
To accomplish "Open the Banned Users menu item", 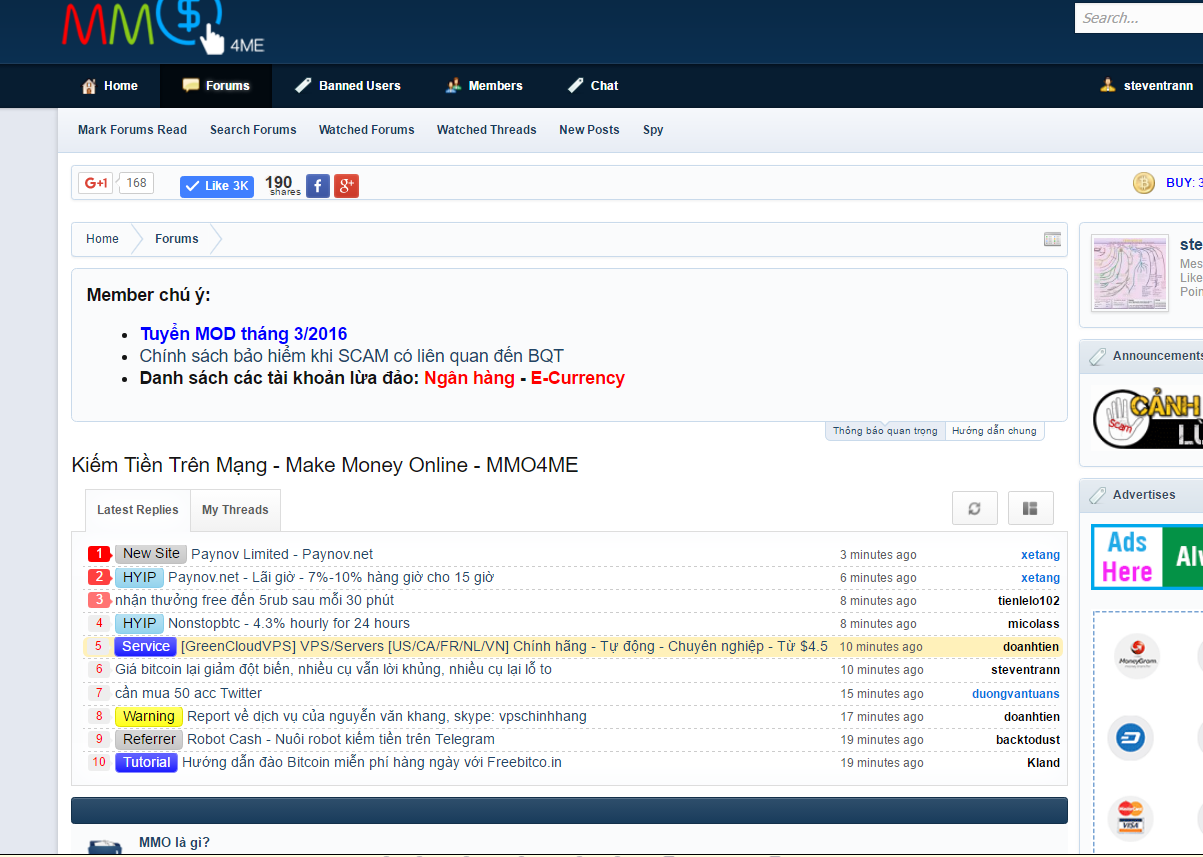I will [x=348, y=86].
